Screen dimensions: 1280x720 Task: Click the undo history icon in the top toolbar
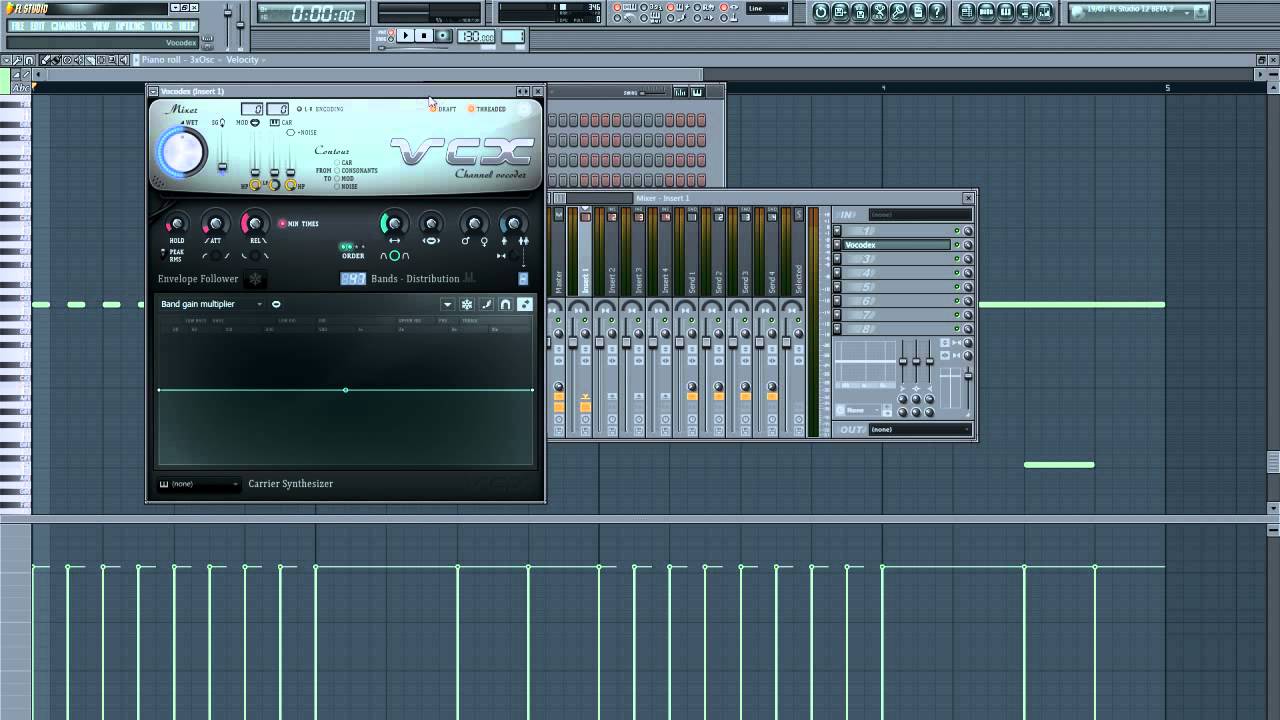821,12
